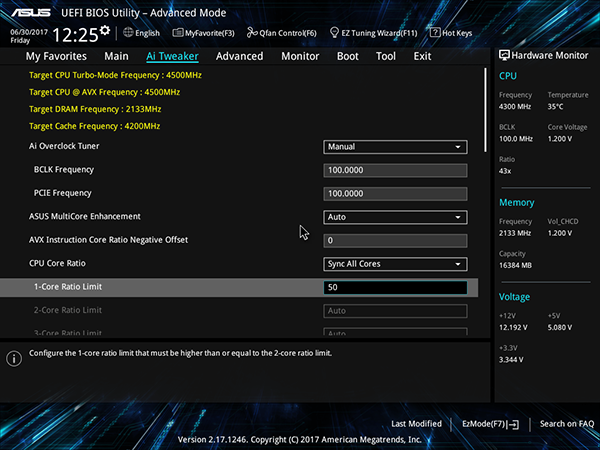
Task: Open the Exit tab
Action: pyautogui.click(x=422, y=56)
